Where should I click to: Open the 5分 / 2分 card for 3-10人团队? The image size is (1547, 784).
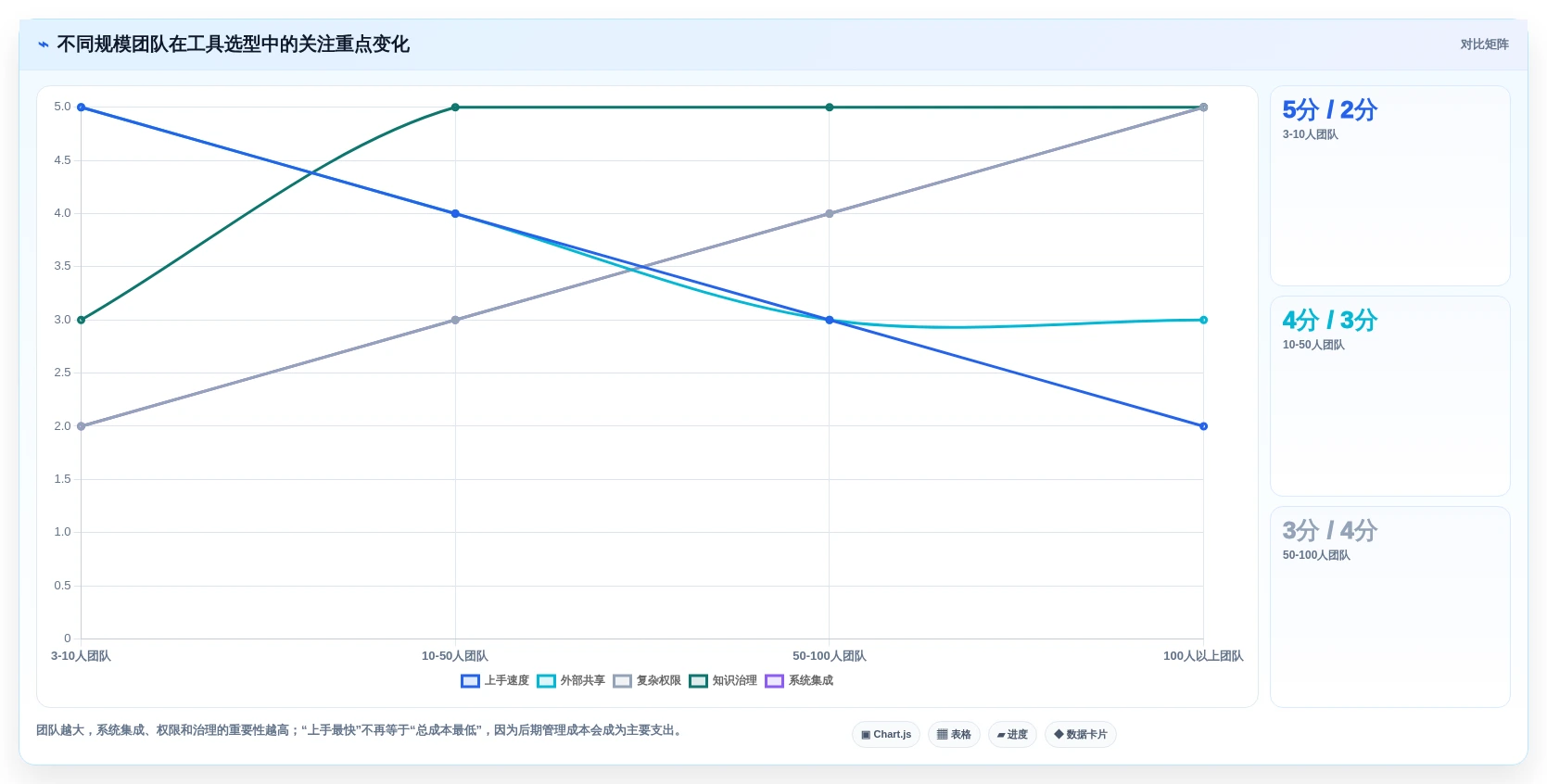(1389, 186)
